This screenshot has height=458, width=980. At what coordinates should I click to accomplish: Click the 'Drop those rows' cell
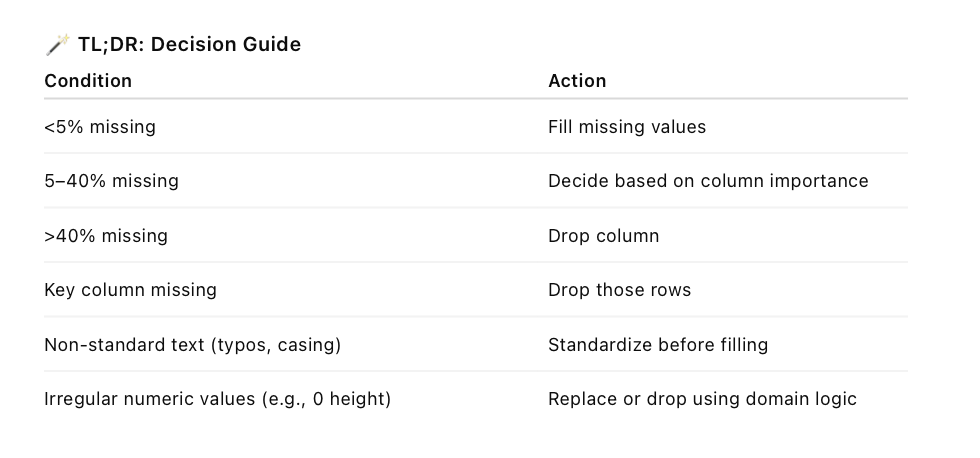click(x=619, y=290)
